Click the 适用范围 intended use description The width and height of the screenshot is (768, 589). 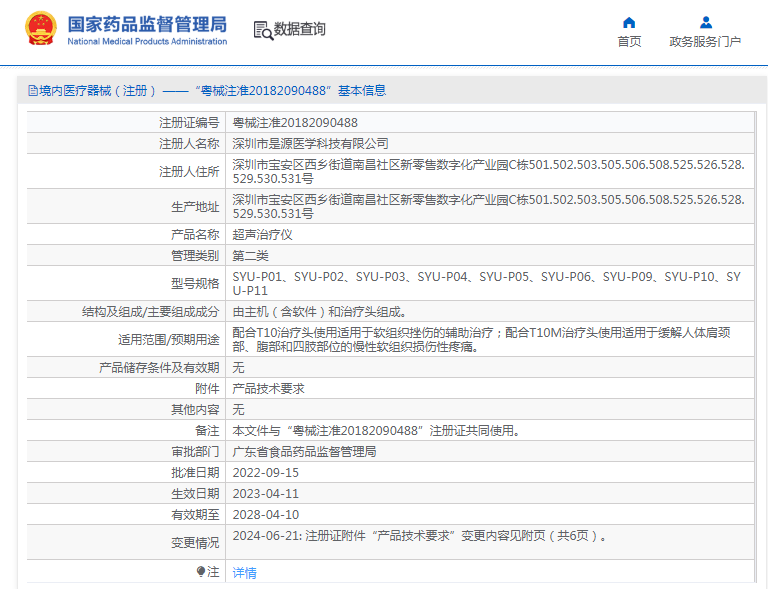[x=481, y=339]
